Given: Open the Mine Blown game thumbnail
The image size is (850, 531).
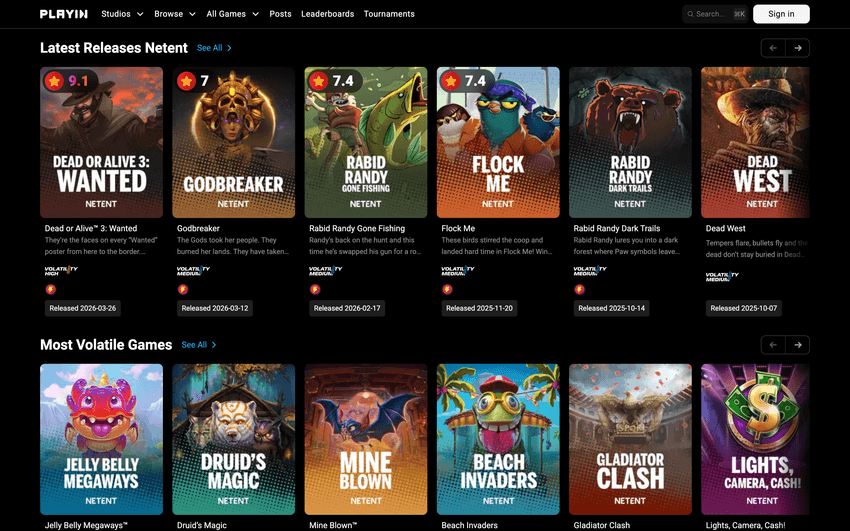Looking at the screenshot, I should coord(366,439).
